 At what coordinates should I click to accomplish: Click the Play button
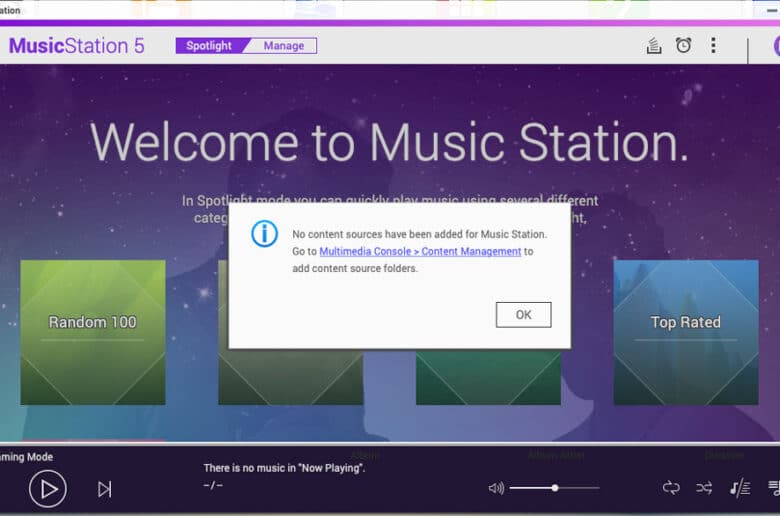click(x=48, y=489)
